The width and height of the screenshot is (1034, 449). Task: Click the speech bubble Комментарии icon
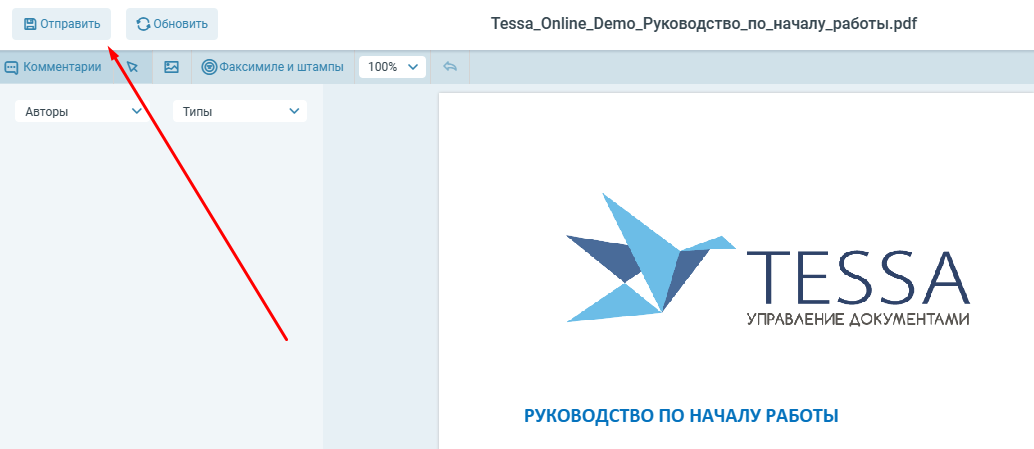tap(12, 67)
